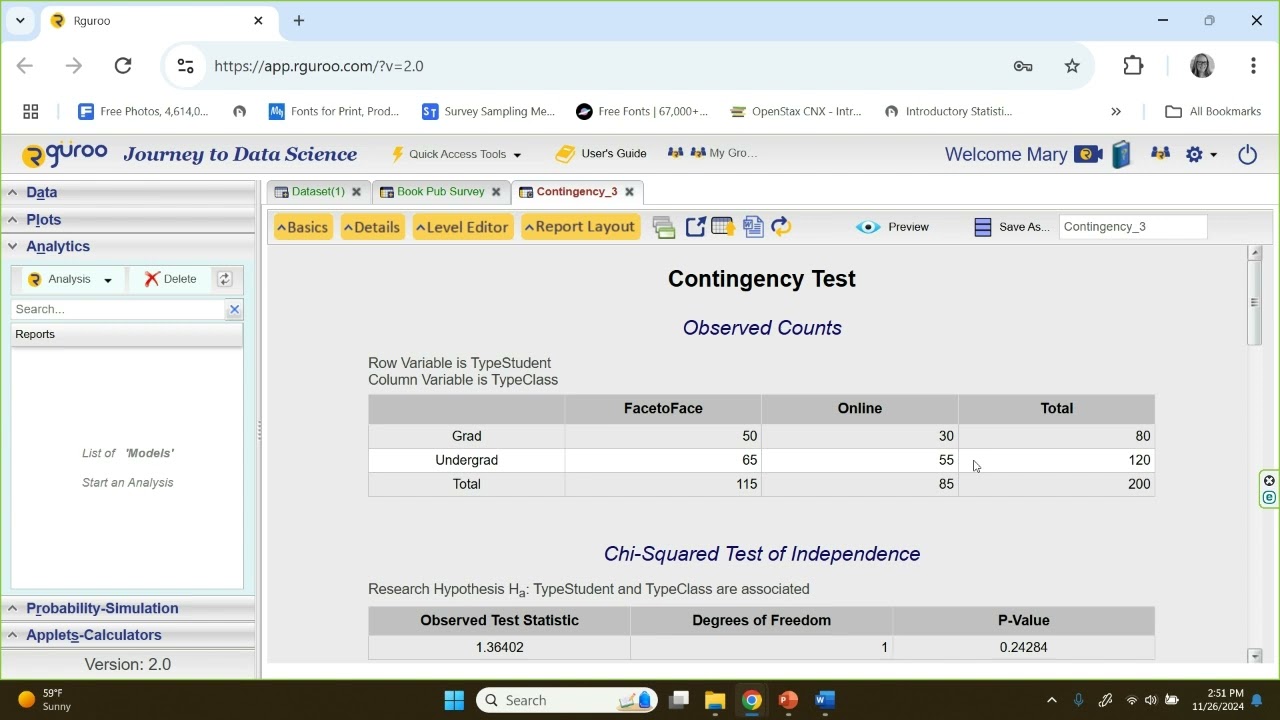Click the group people icon near settings
The image size is (1280, 720).
click(x=1160, y=154)
